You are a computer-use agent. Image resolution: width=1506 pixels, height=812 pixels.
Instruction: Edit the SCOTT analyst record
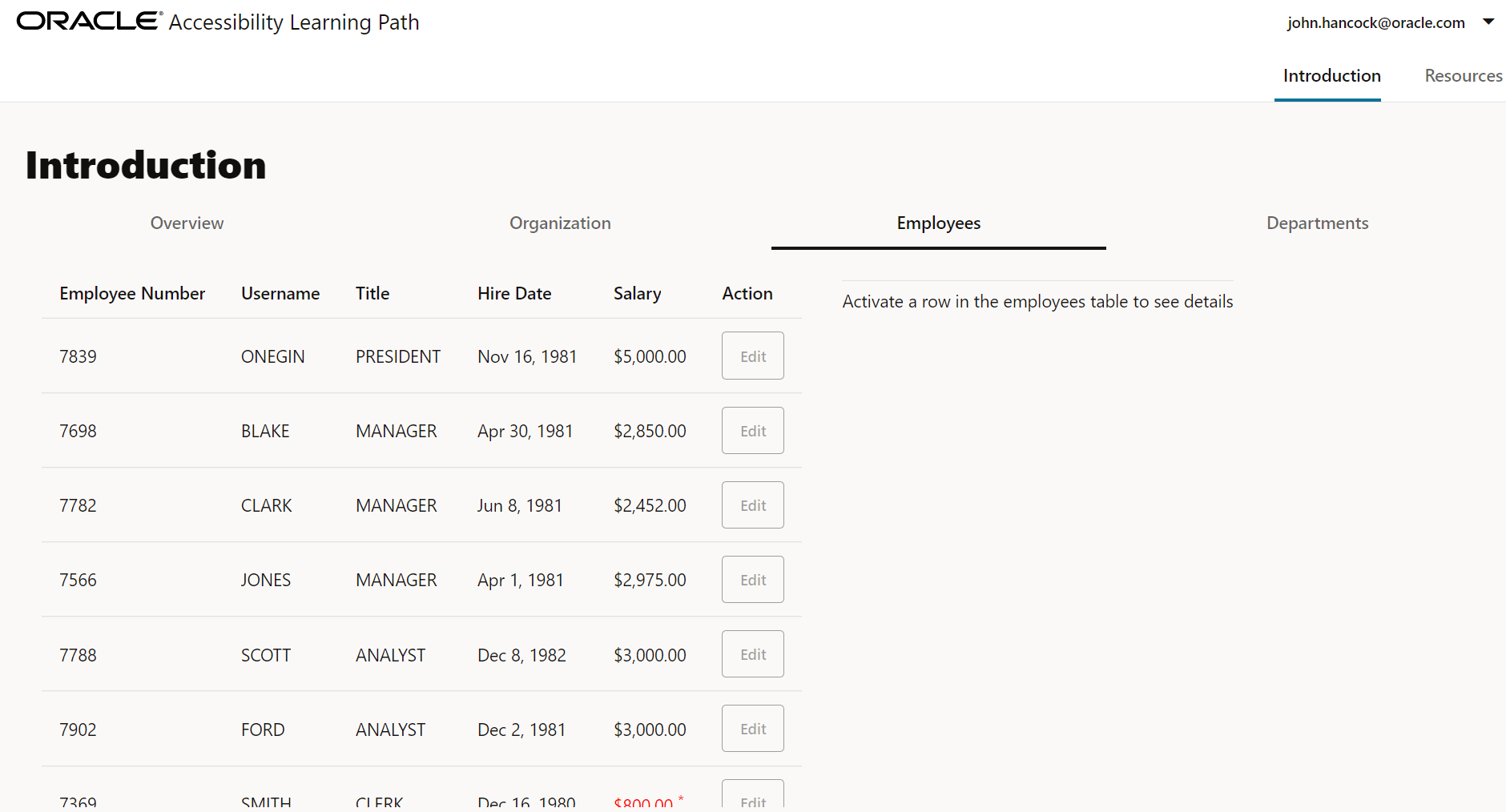click(x=752, y=654)
